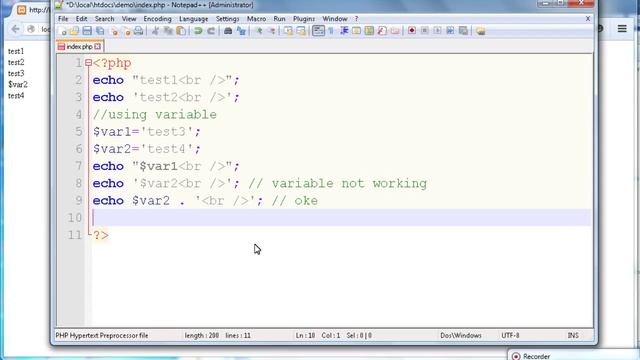Open the Settings menu
Viewport: 640px width, 360px height.
(x=227, y=19)
